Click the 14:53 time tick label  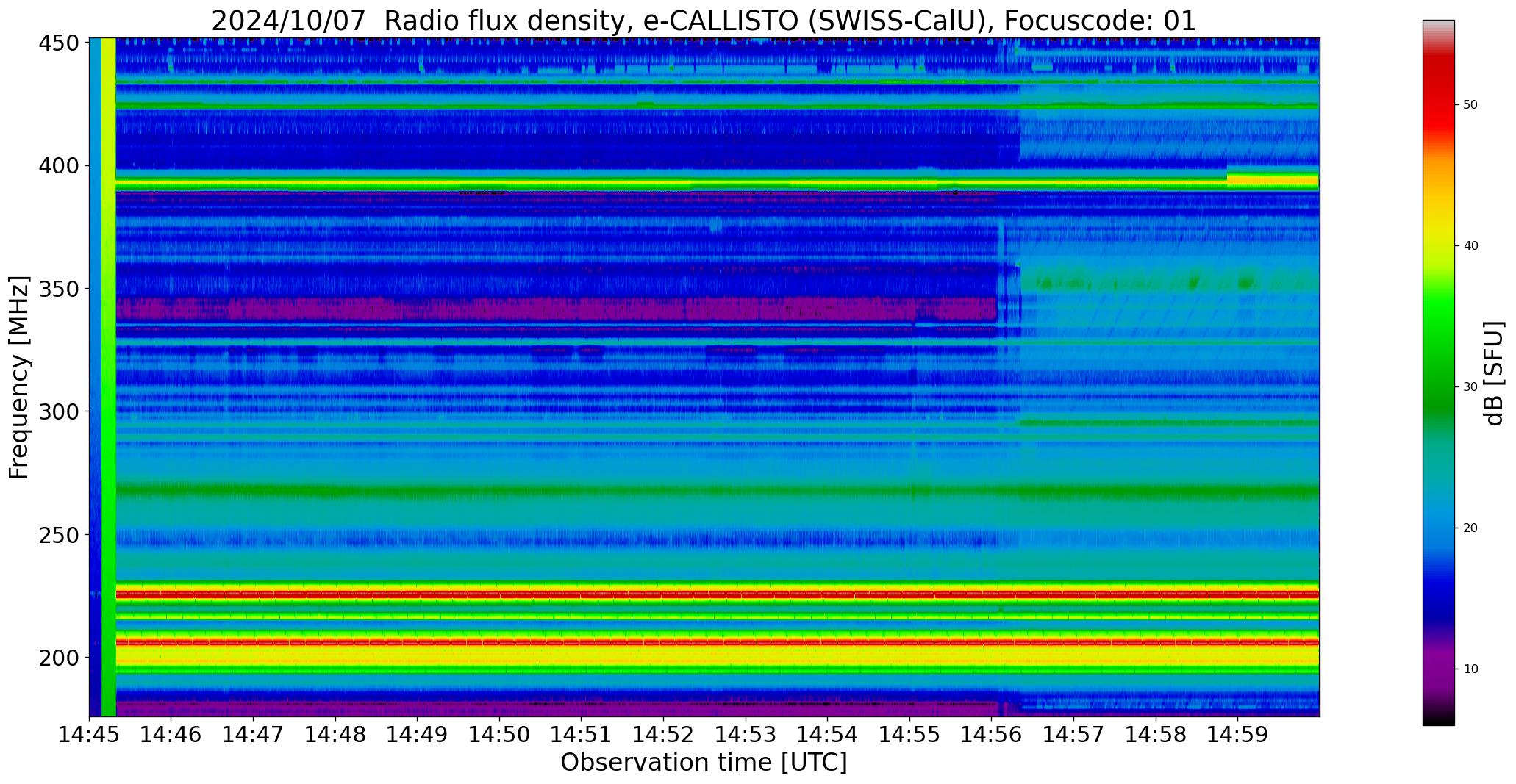pyautogui.click(x=746, y=733)
